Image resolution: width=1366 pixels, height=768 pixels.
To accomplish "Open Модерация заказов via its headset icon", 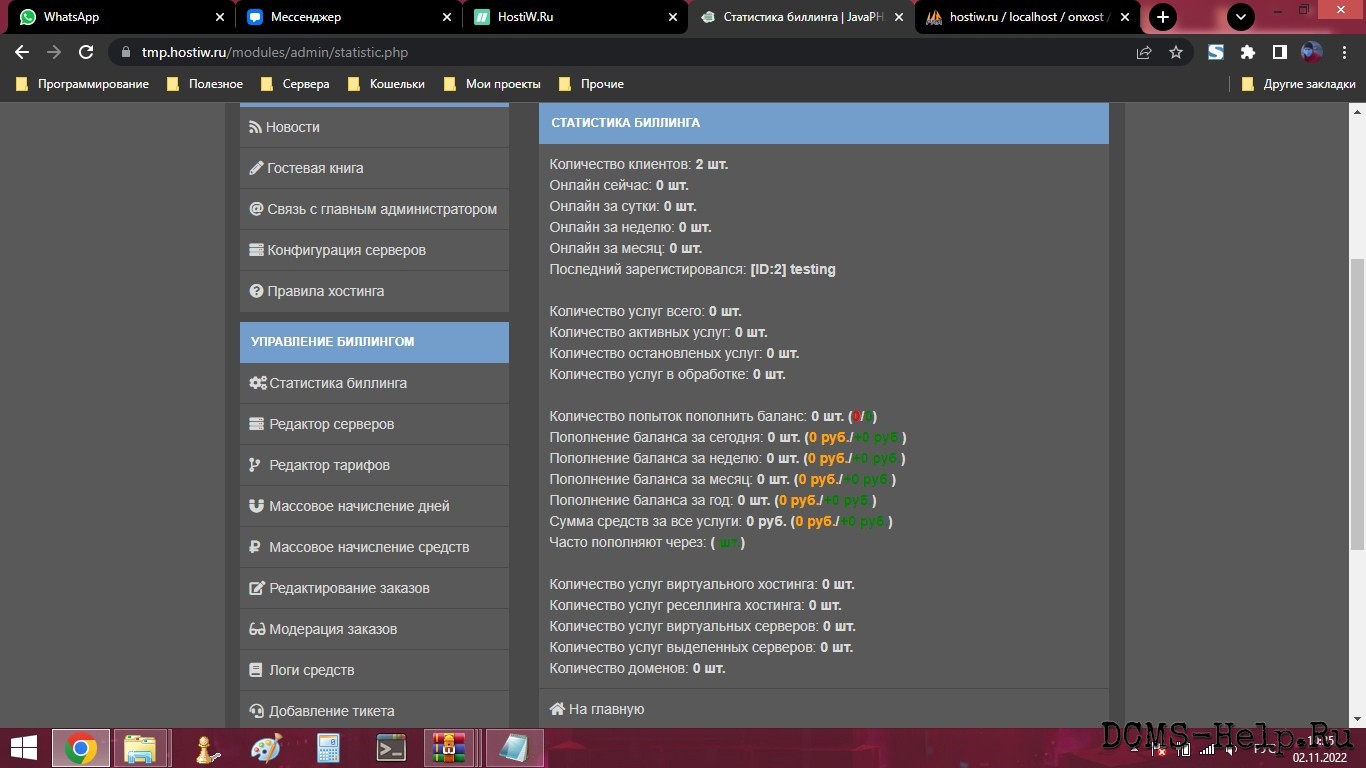I will [x=258, y=629].
